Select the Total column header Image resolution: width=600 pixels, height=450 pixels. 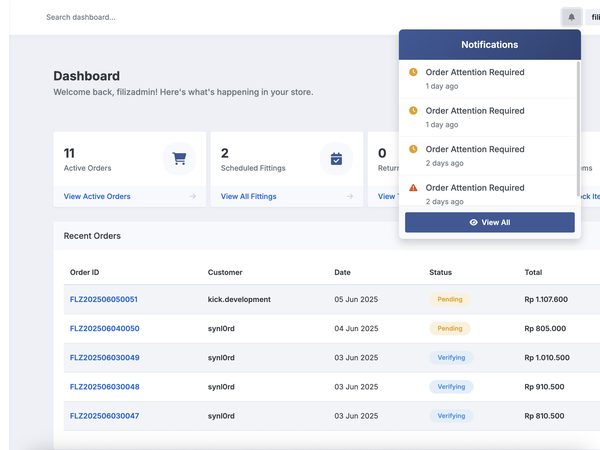click(533, 272)
